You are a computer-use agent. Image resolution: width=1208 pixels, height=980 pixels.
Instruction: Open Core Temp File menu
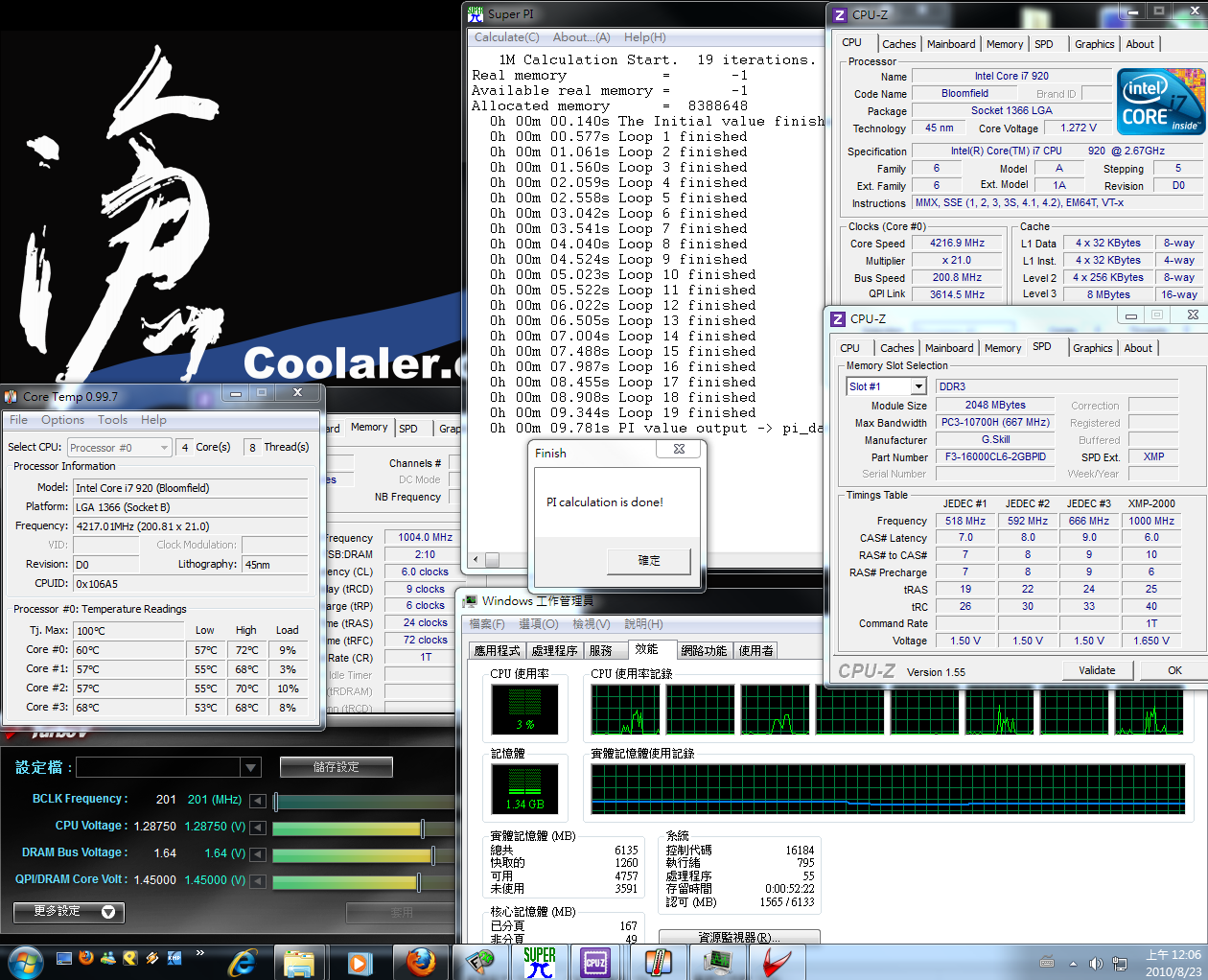coord(18,420)
